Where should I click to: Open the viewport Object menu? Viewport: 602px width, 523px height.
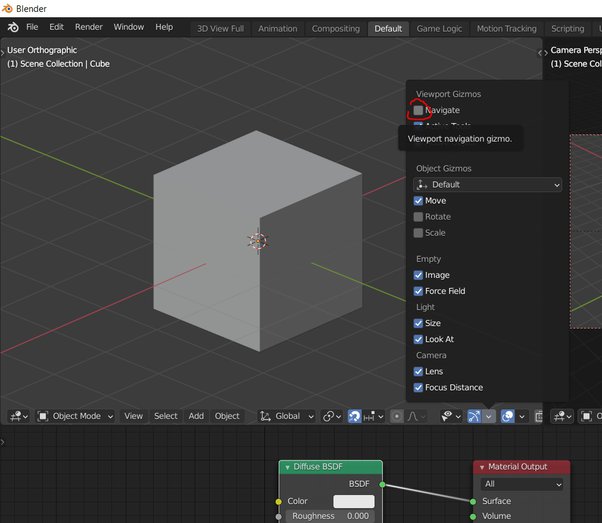click(227, 416)
